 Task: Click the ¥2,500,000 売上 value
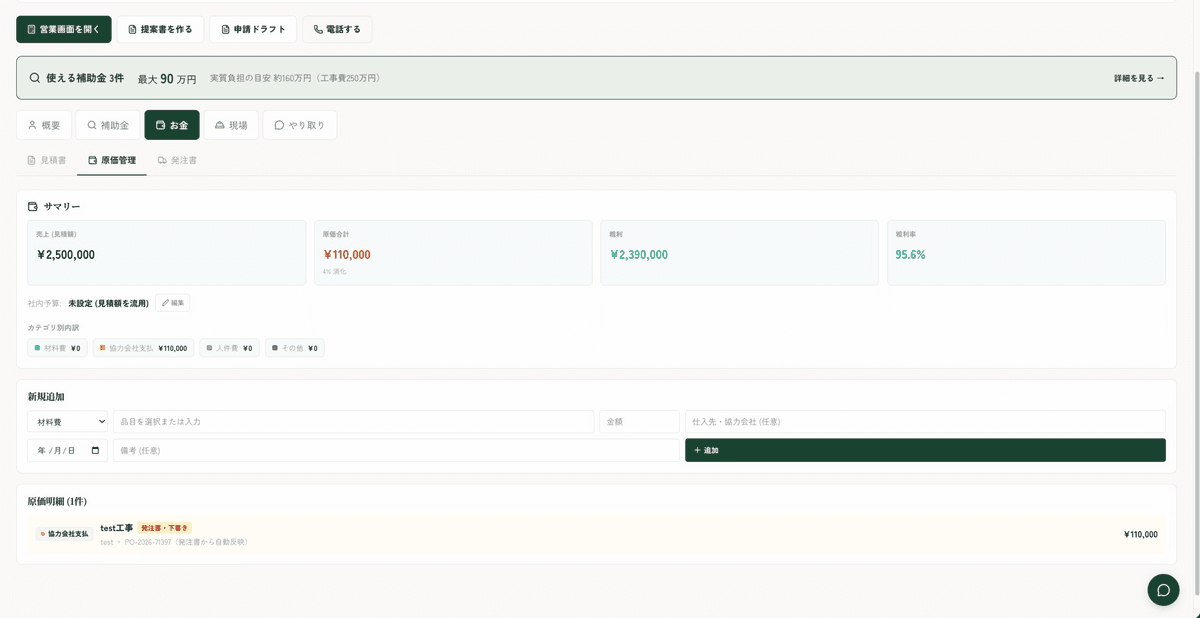[x=66, y=255]
